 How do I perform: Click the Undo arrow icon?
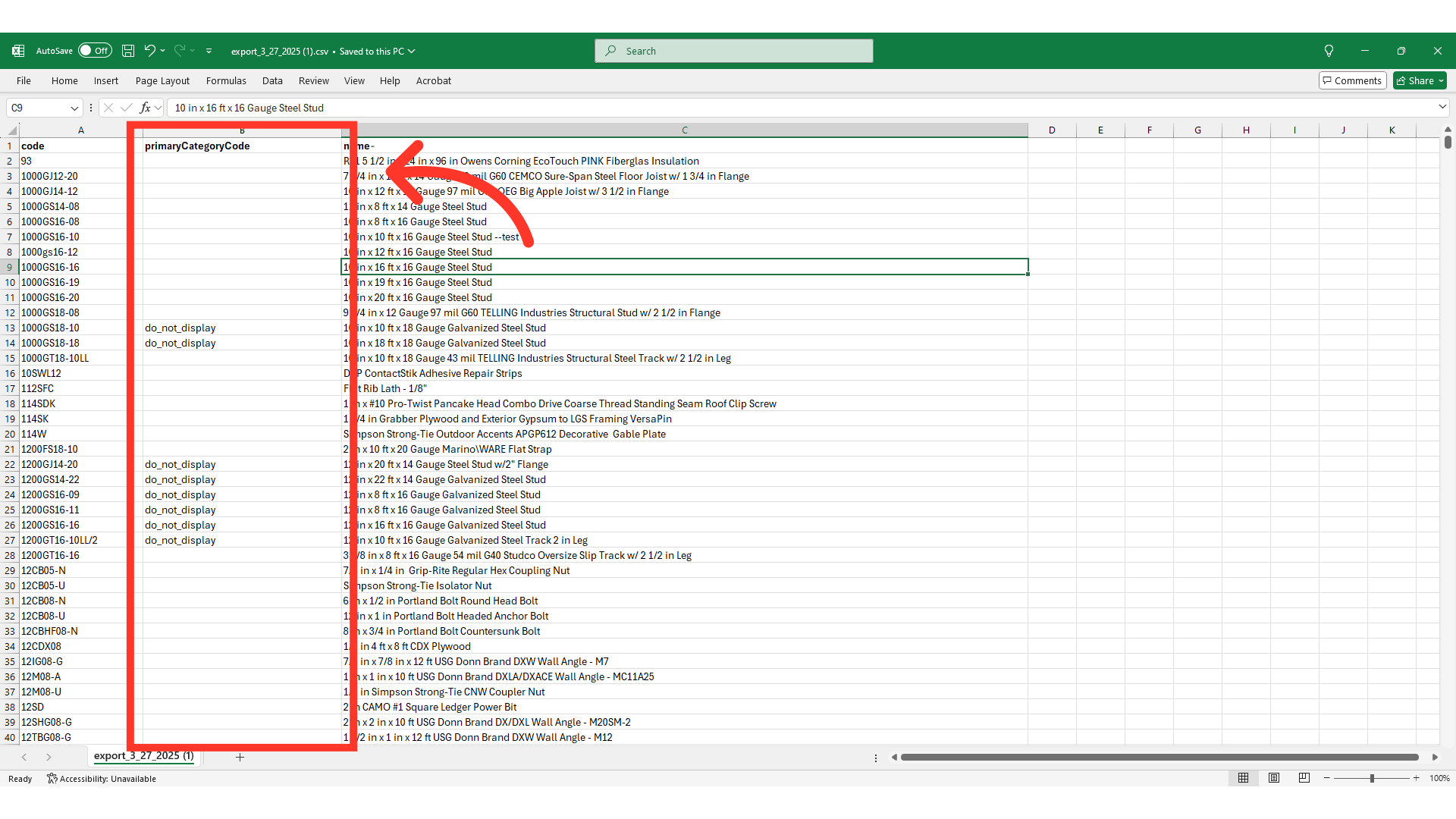tap(149, 51)
